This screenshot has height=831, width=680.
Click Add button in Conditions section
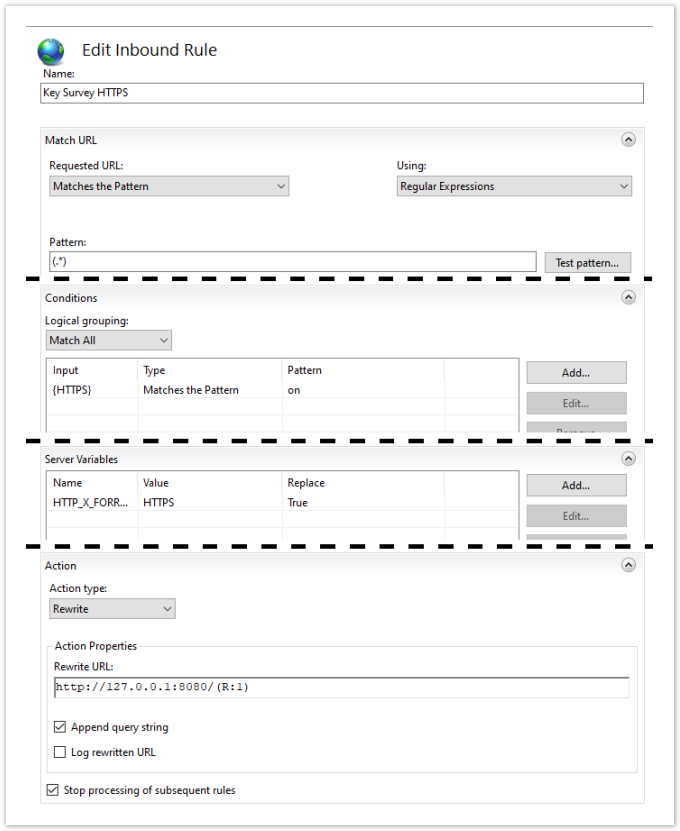click(576, 373)
